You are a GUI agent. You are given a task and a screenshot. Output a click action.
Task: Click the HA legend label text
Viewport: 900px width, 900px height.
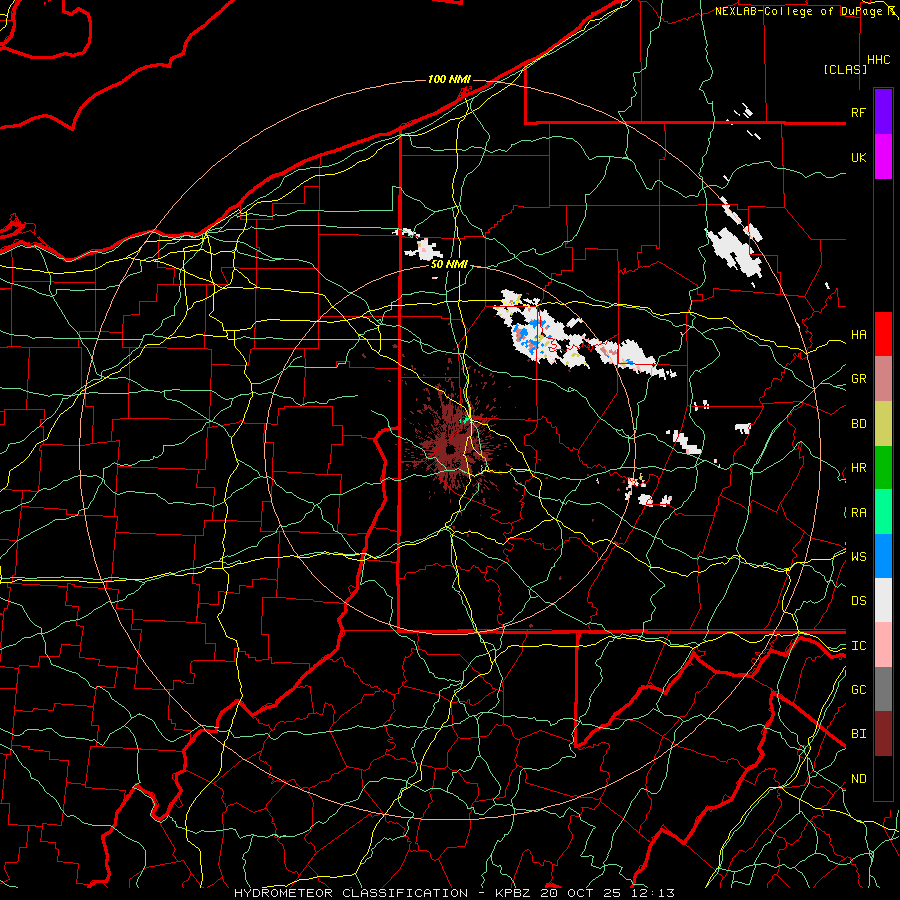858,335
